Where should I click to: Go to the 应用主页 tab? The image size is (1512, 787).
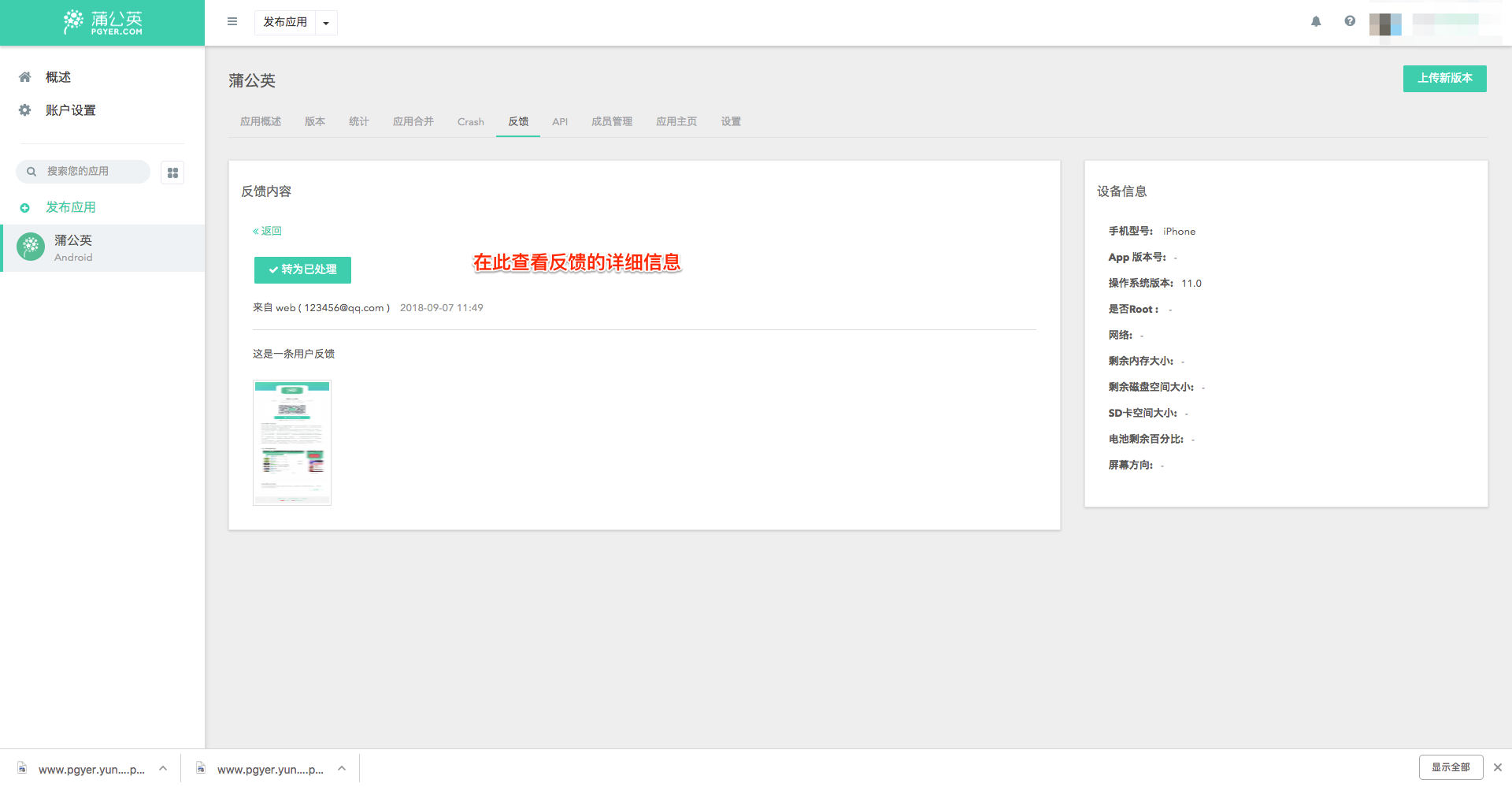(676, 121)
